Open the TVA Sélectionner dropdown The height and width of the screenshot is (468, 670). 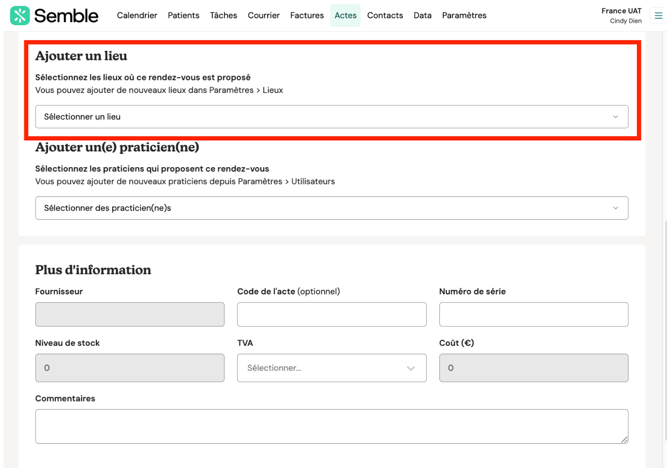tap(331, 368)
